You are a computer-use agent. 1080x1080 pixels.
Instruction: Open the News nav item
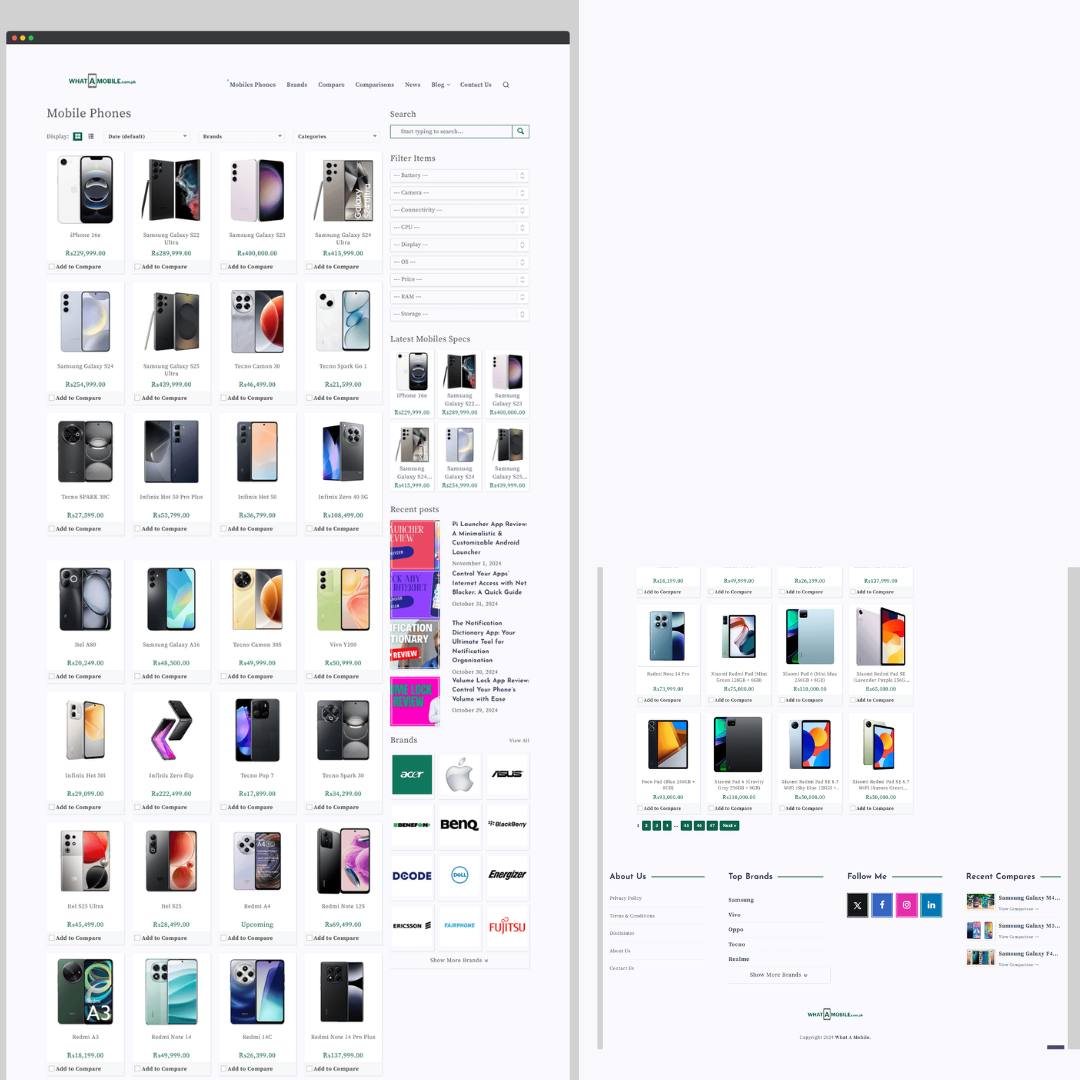click(413, 85)
